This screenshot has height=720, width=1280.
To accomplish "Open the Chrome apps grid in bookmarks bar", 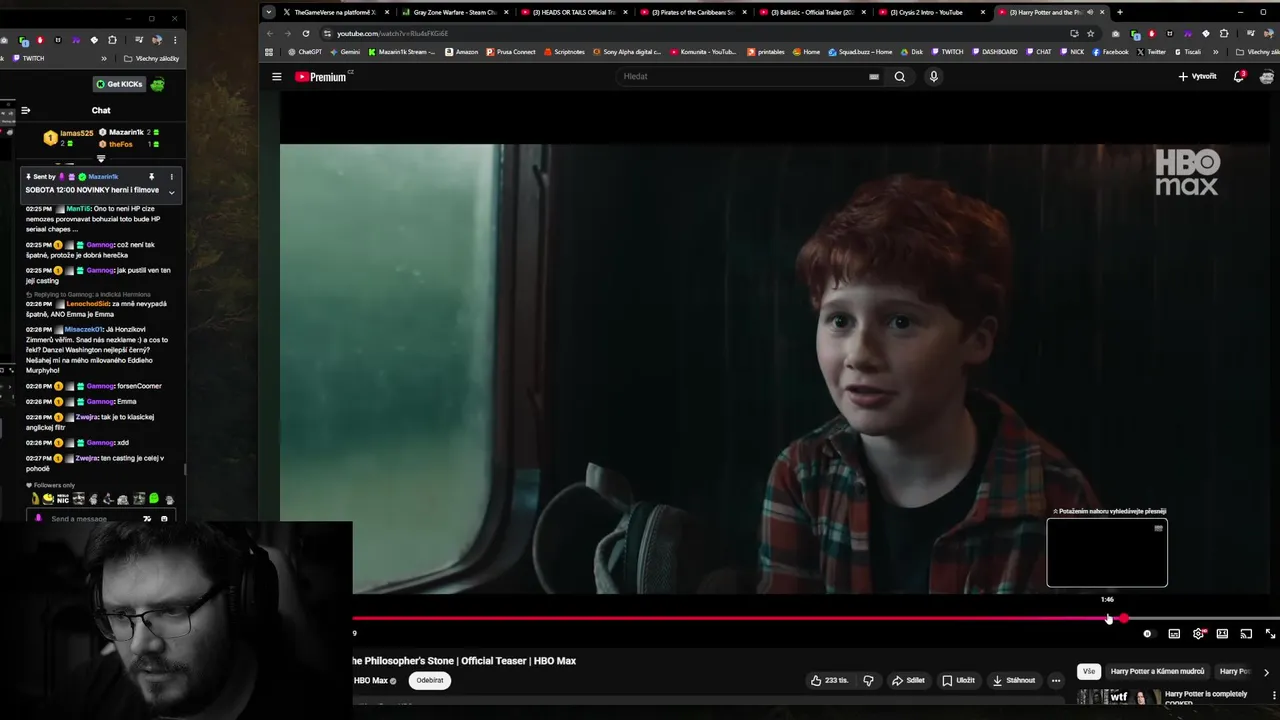I will tap(269, 52).
